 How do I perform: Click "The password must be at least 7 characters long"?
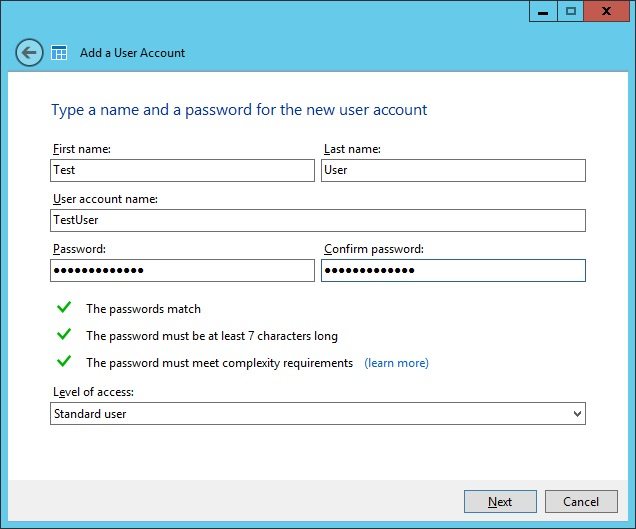click(x=212, y=336)
